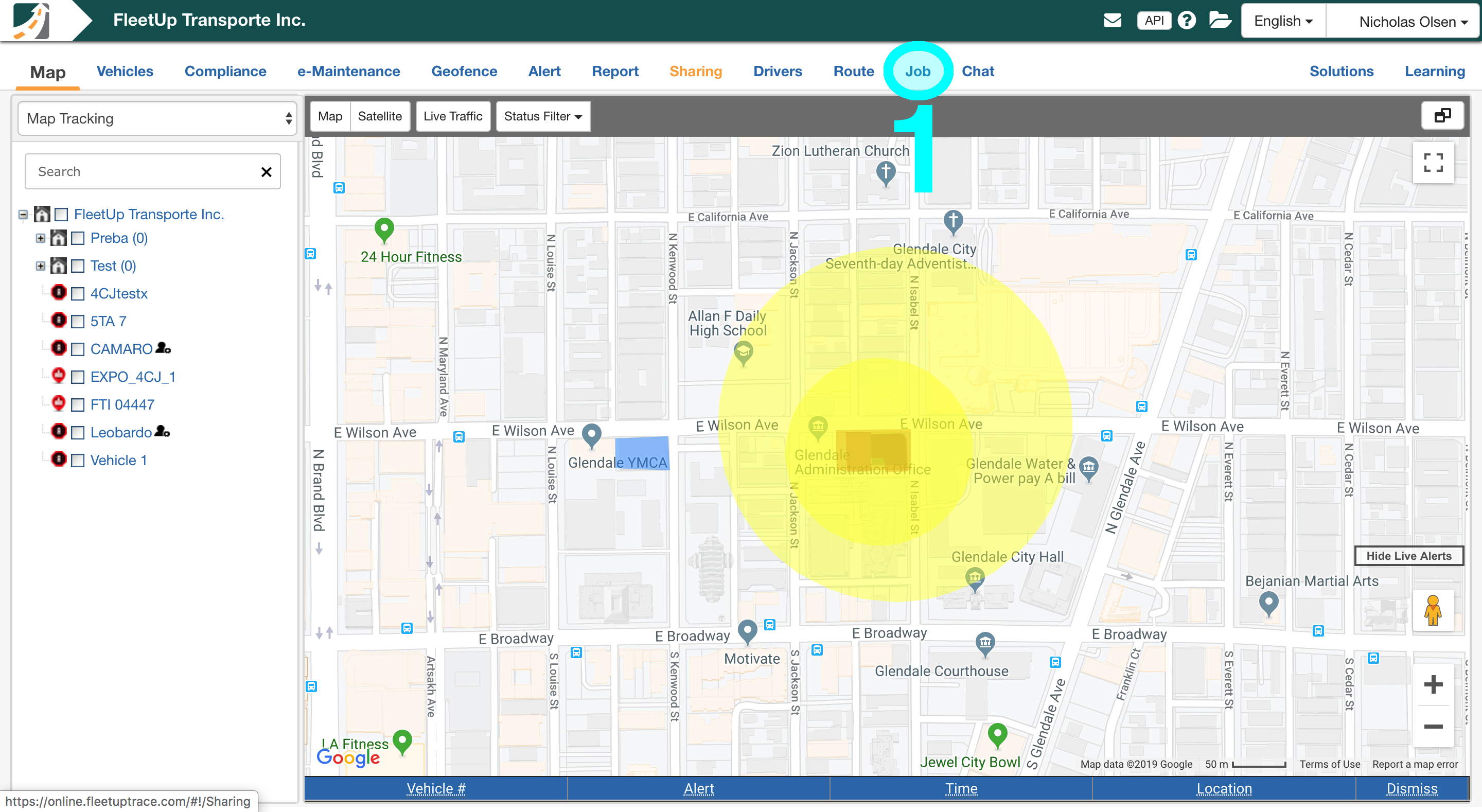
Task: Open the Sharing tab
Action: (x=696, y=72)
